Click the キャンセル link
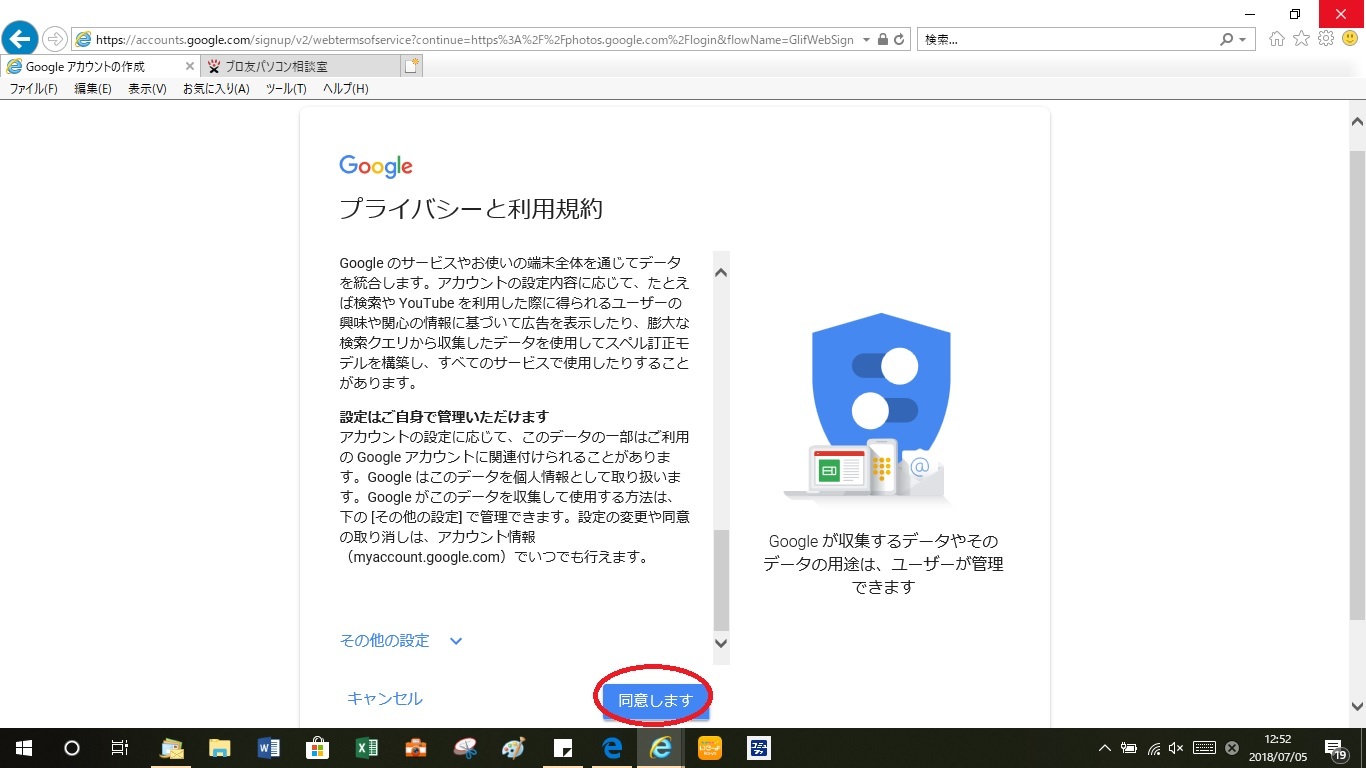 [x=385, y=699]
